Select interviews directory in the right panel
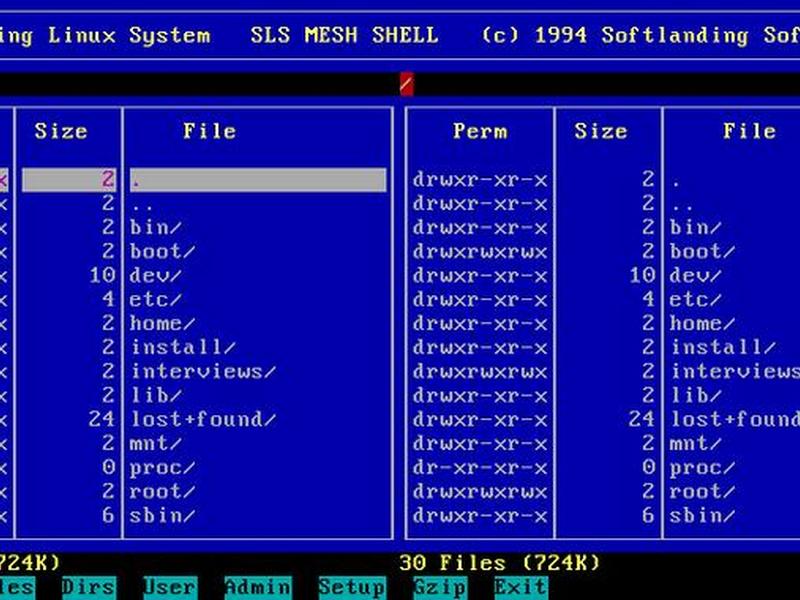This screenshot has height=600, width=800. 735,371
